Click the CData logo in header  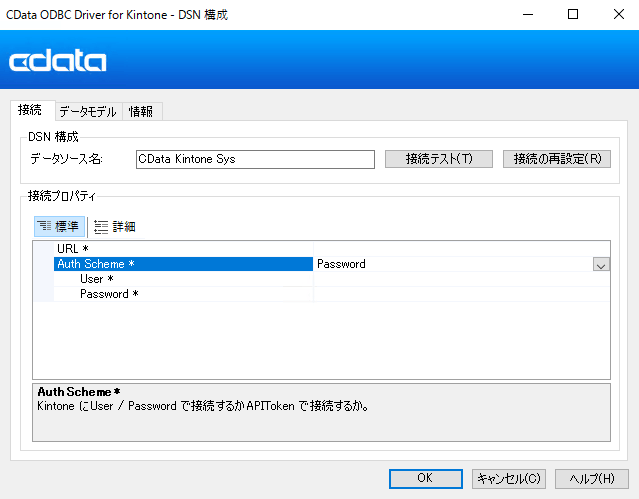pos(58,62)
